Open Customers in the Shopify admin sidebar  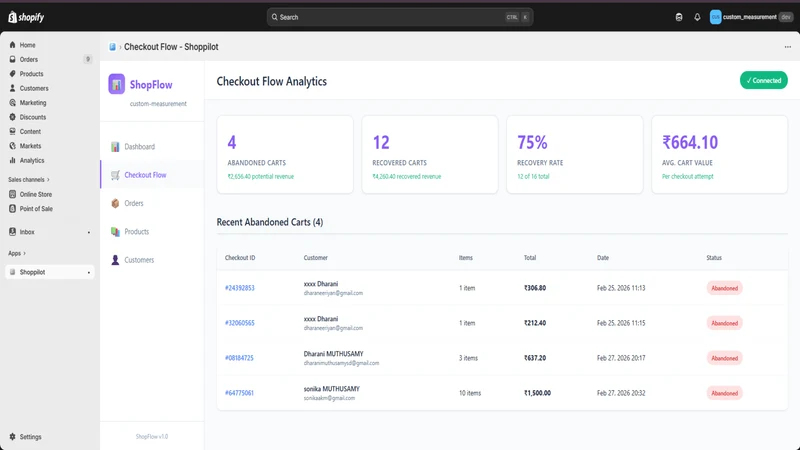34,88
